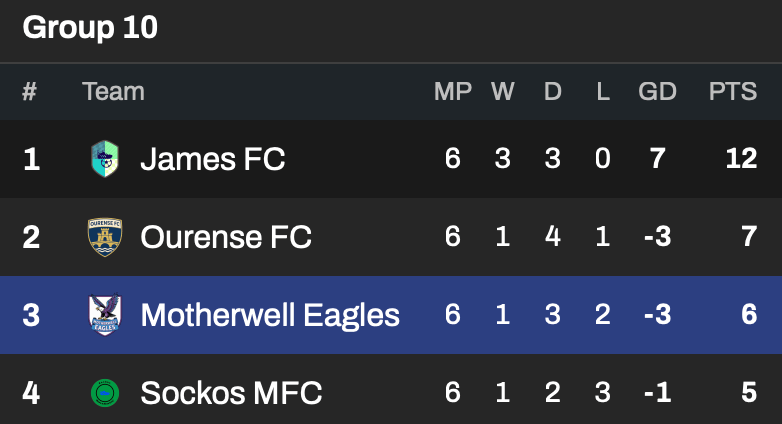This screenshot has height=424, width=782.
Task: Click Motherwell Eagles' 6 points value
Action: click(x=749, y=315)
